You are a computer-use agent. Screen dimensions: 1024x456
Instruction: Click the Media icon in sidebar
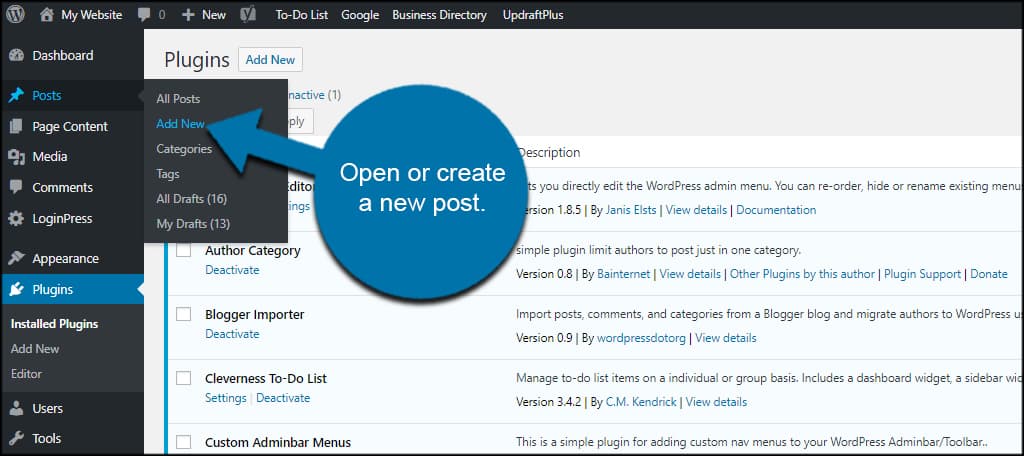click(16, 157)
